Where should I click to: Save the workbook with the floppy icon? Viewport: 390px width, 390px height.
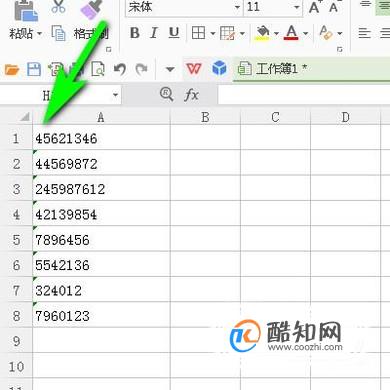point(34,69)
